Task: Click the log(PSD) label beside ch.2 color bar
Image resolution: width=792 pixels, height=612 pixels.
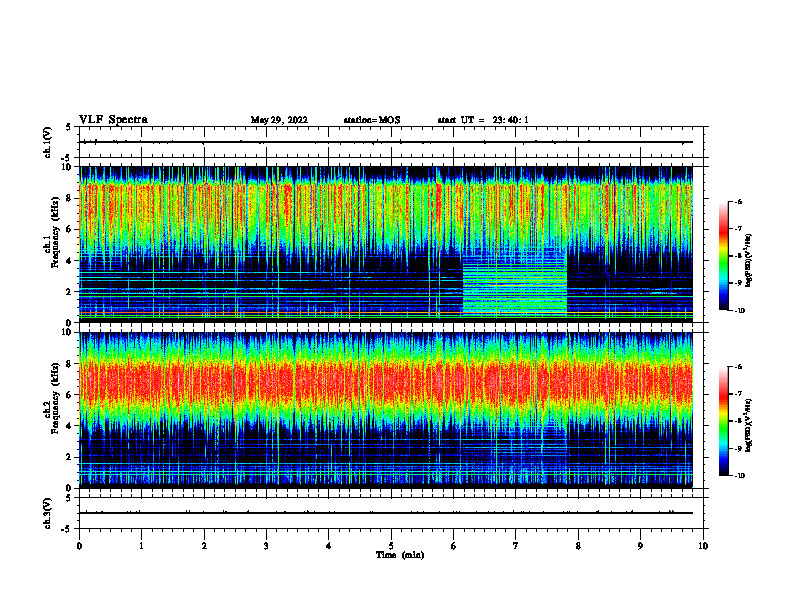Action: [749, 425]
